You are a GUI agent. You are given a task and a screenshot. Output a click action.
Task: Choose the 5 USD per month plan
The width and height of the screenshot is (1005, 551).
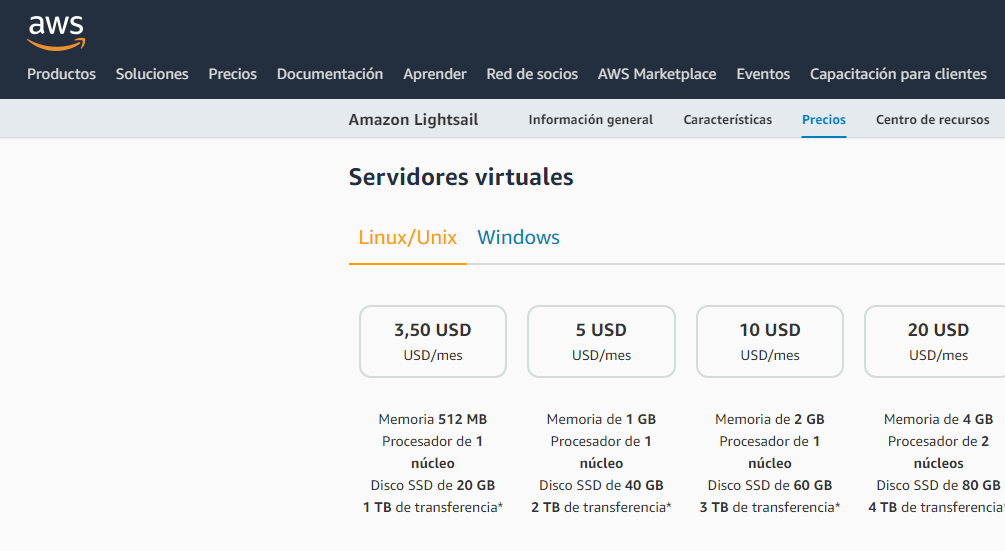tap(601, 341)
